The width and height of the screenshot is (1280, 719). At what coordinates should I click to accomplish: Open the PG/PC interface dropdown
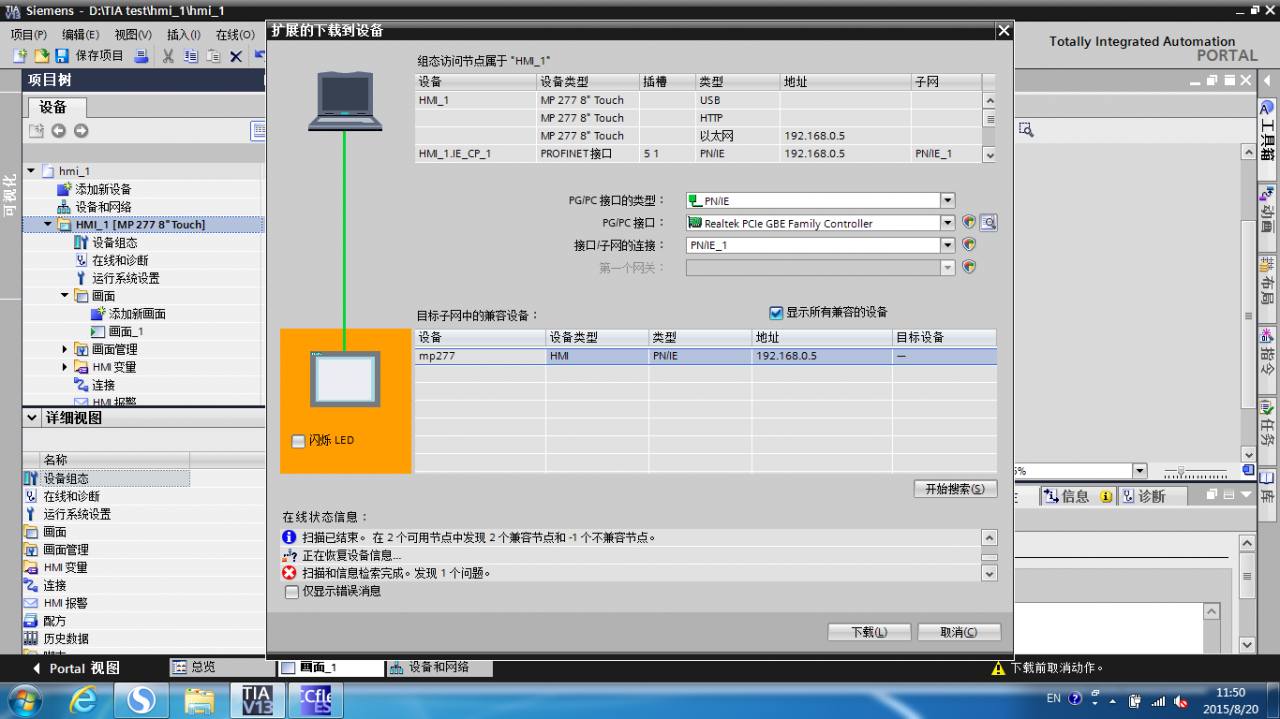948,223
